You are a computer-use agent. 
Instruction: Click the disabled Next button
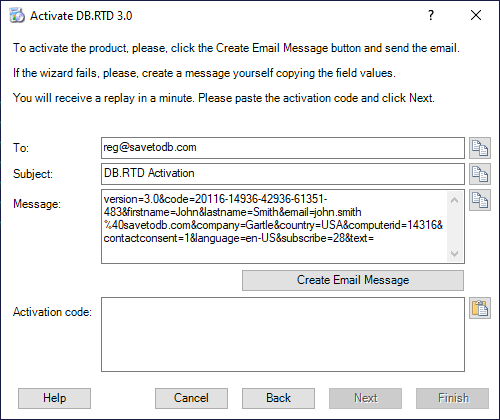pos(365,398)
